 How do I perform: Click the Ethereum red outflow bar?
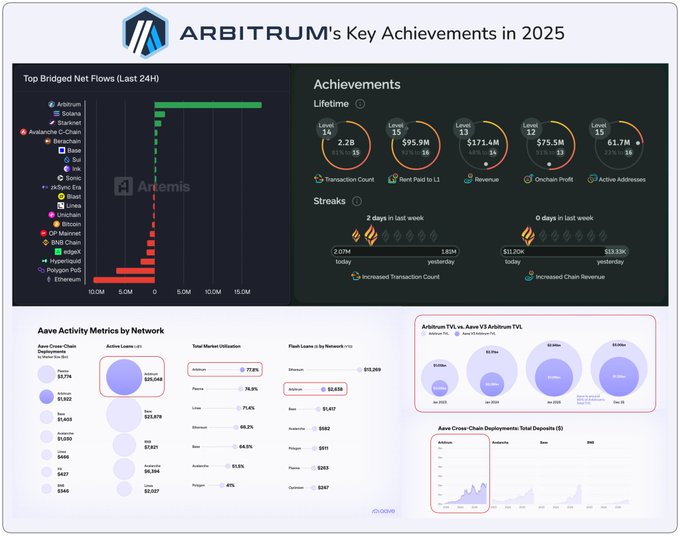pos(124,280)
